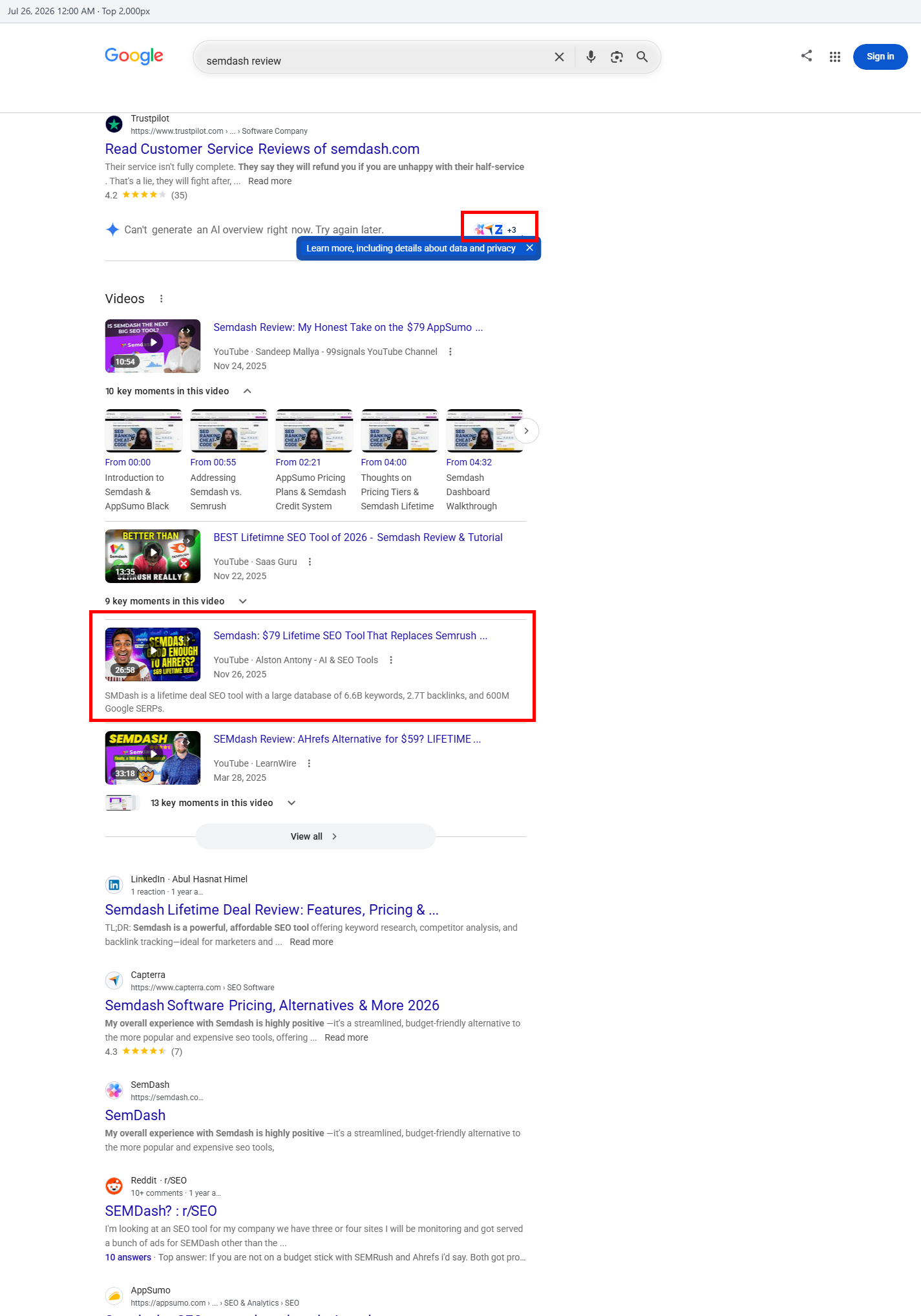Click Capterra 4.3 star rating

pyautogui.click(x=143, y=1052)
